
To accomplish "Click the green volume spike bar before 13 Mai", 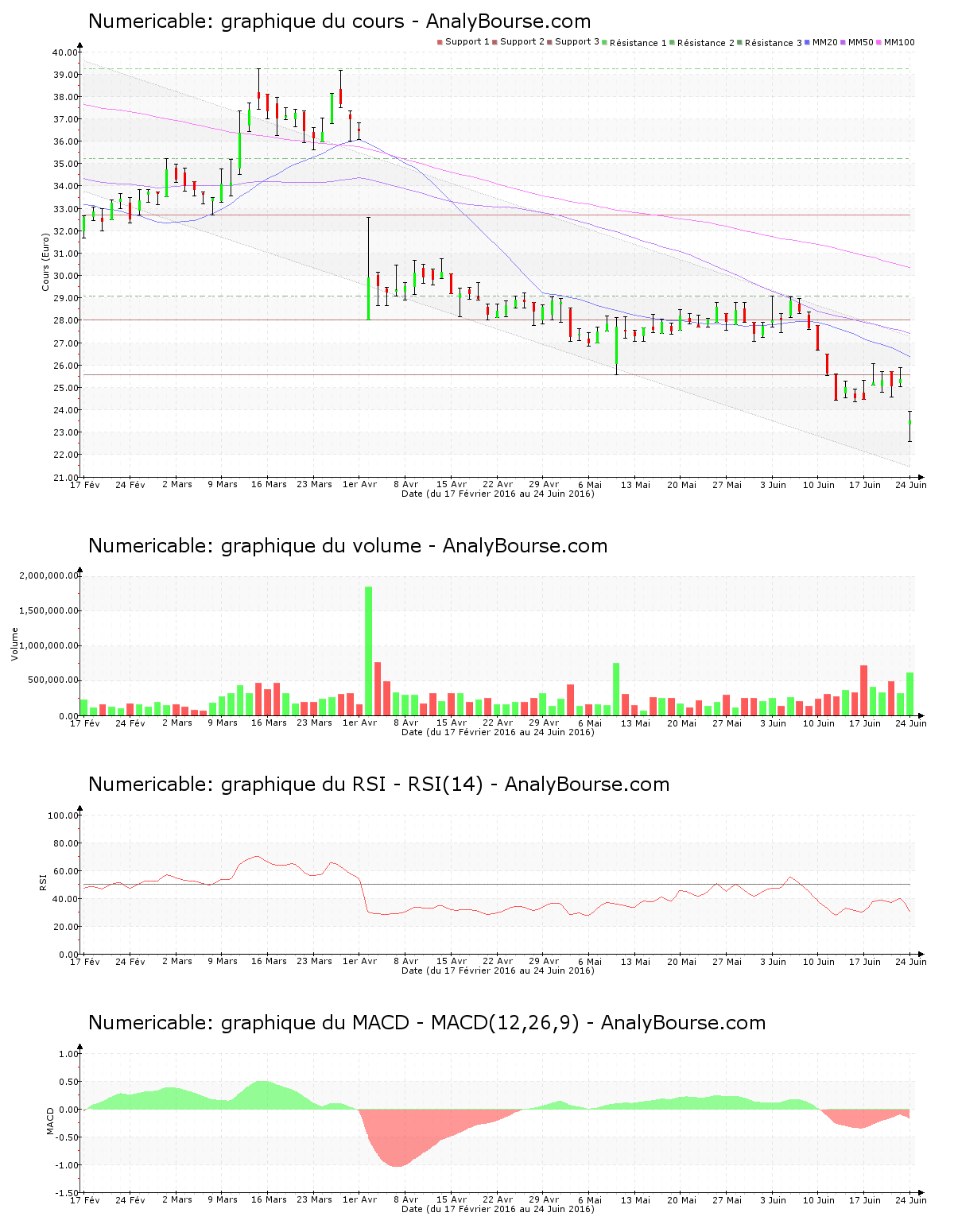I will [616, 689].
